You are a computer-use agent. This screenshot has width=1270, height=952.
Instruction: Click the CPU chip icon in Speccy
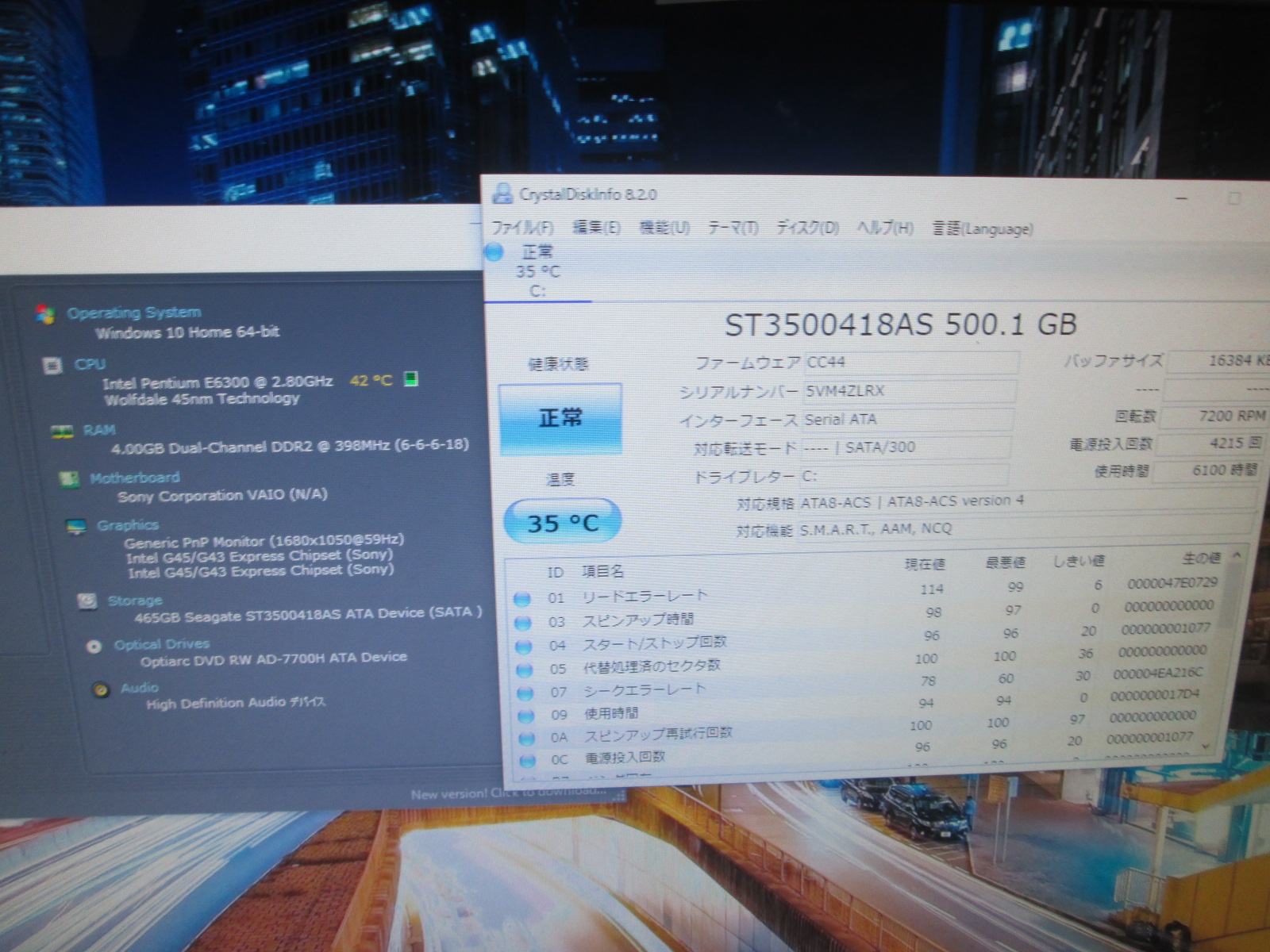pyautogui.click(x=52, y=366)
